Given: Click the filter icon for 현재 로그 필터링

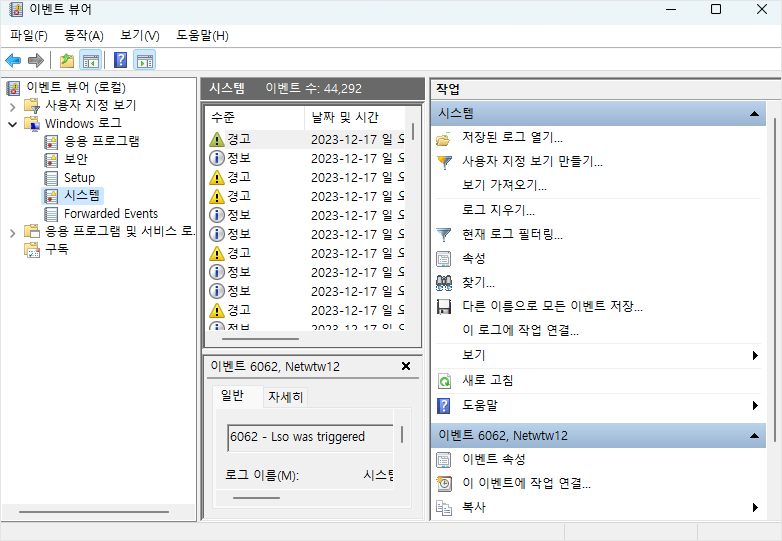Looking at the screenshot, I should (x=445, y=234).
